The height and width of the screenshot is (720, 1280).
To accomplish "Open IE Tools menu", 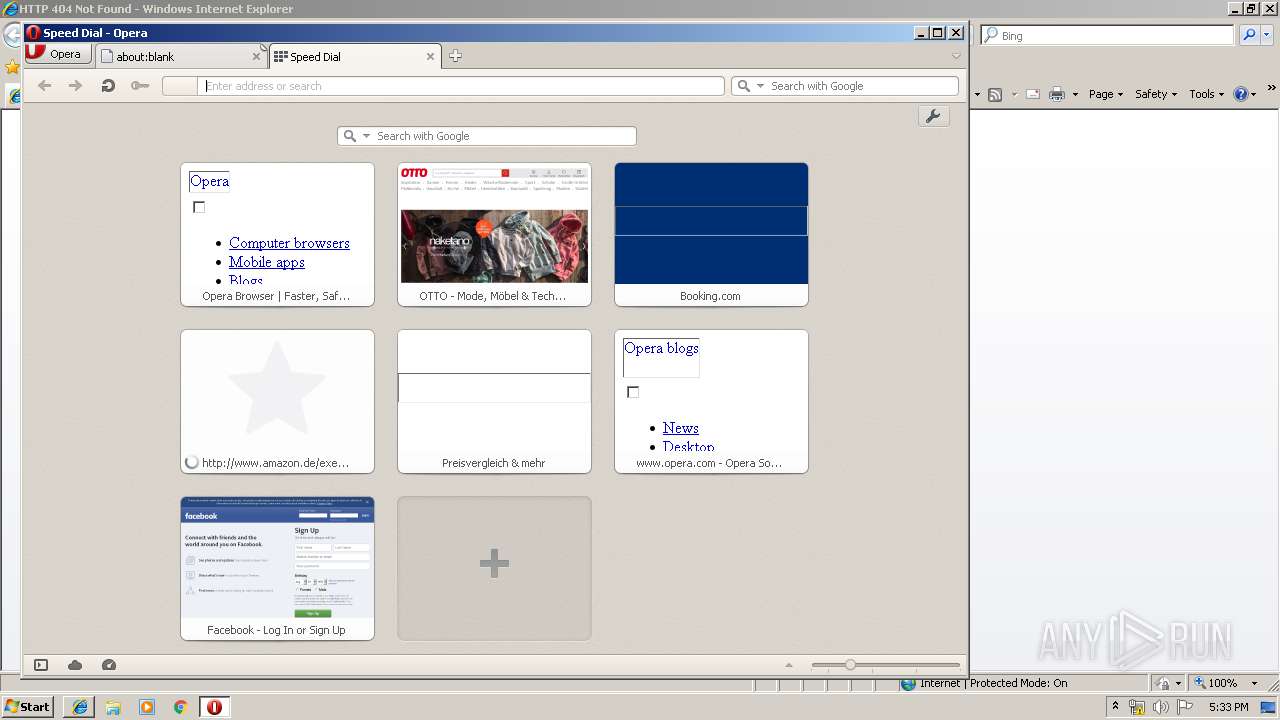I will 1206,94.
